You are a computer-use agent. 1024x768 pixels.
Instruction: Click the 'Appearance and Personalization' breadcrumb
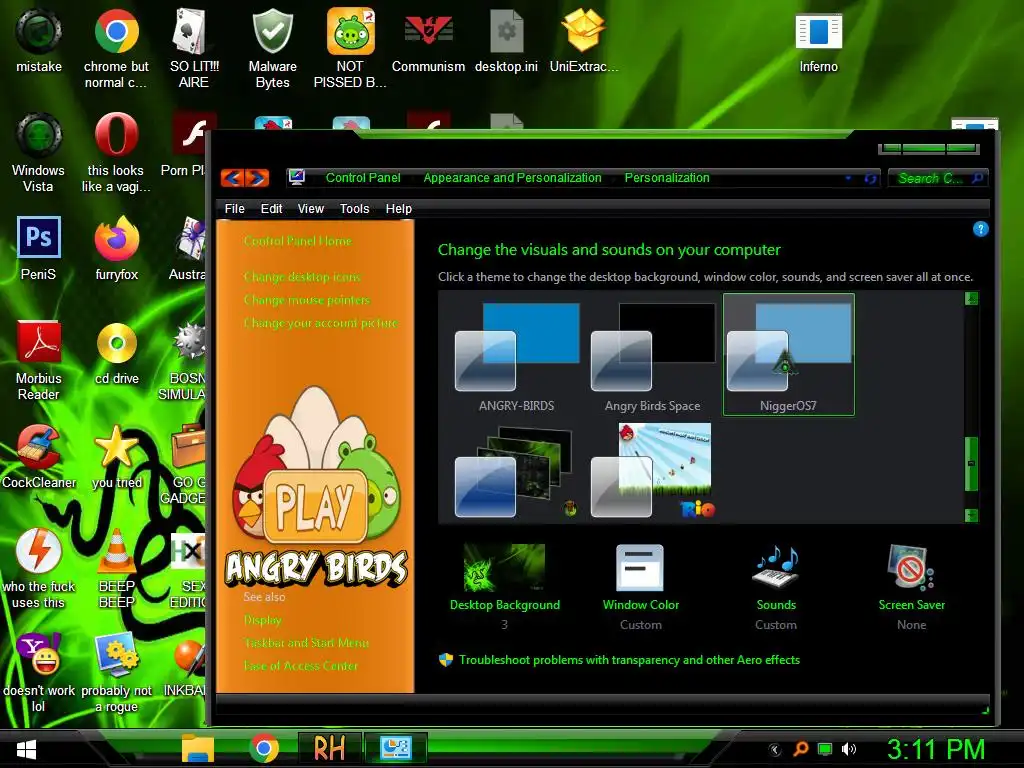[x=512, y=178]
